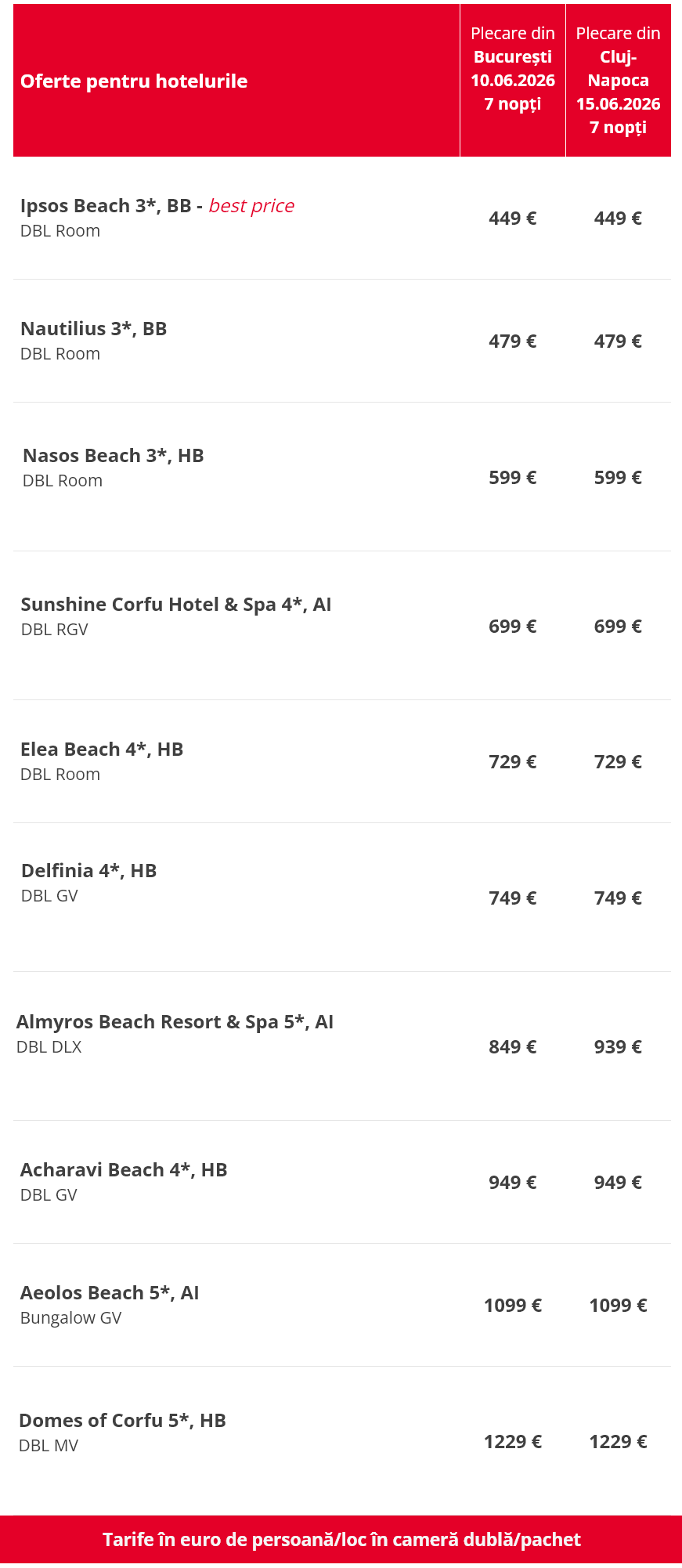The height and width of the screenshot is (1568, 682).
Task: Click the Domes of Corfu 5*, HB hotel
Action: click(x=122, y=1421)
